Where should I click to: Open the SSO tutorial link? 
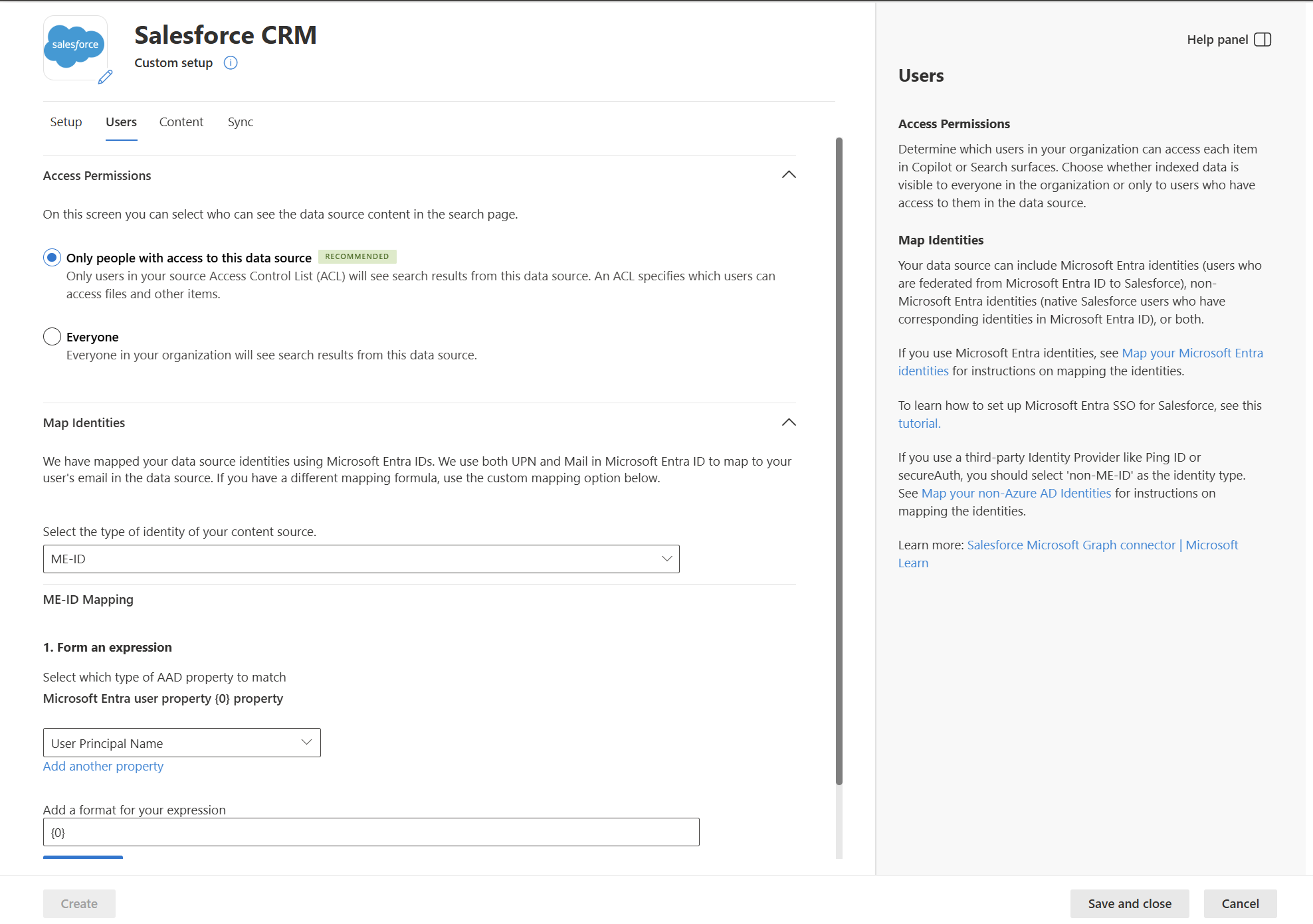(919, 424)
